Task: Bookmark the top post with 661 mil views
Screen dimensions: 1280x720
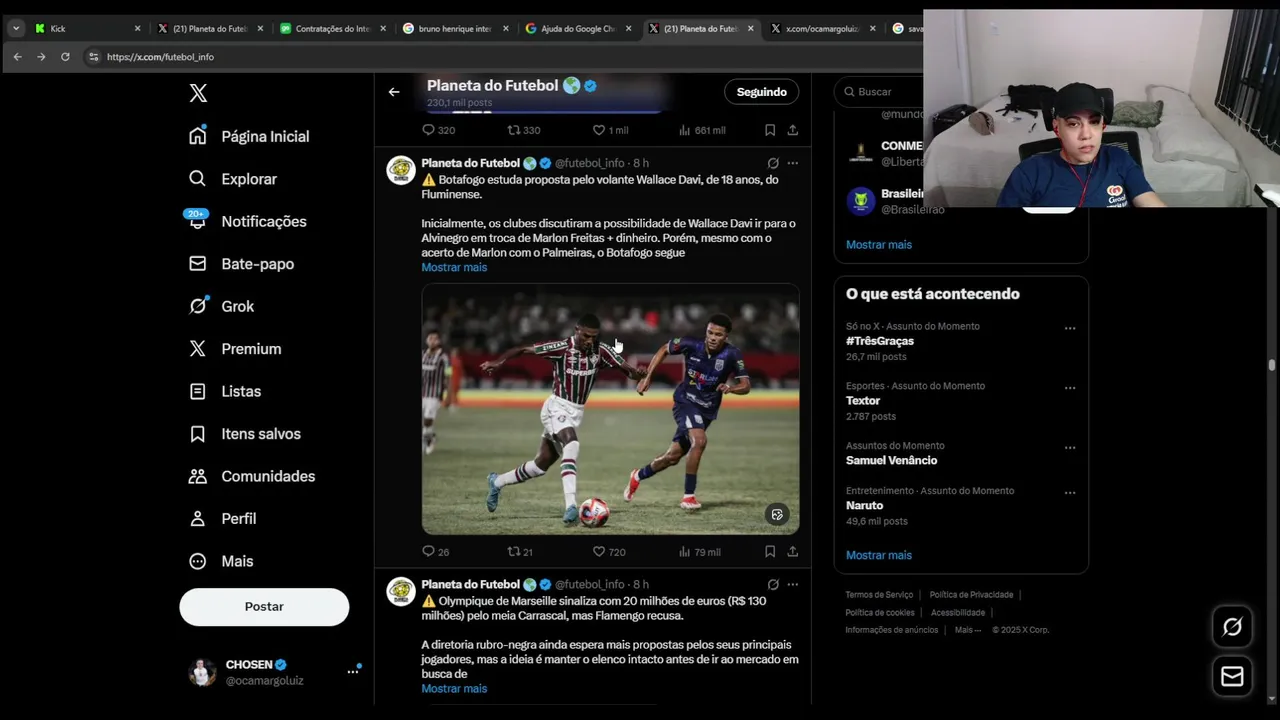Action: [x=770, y=130]
